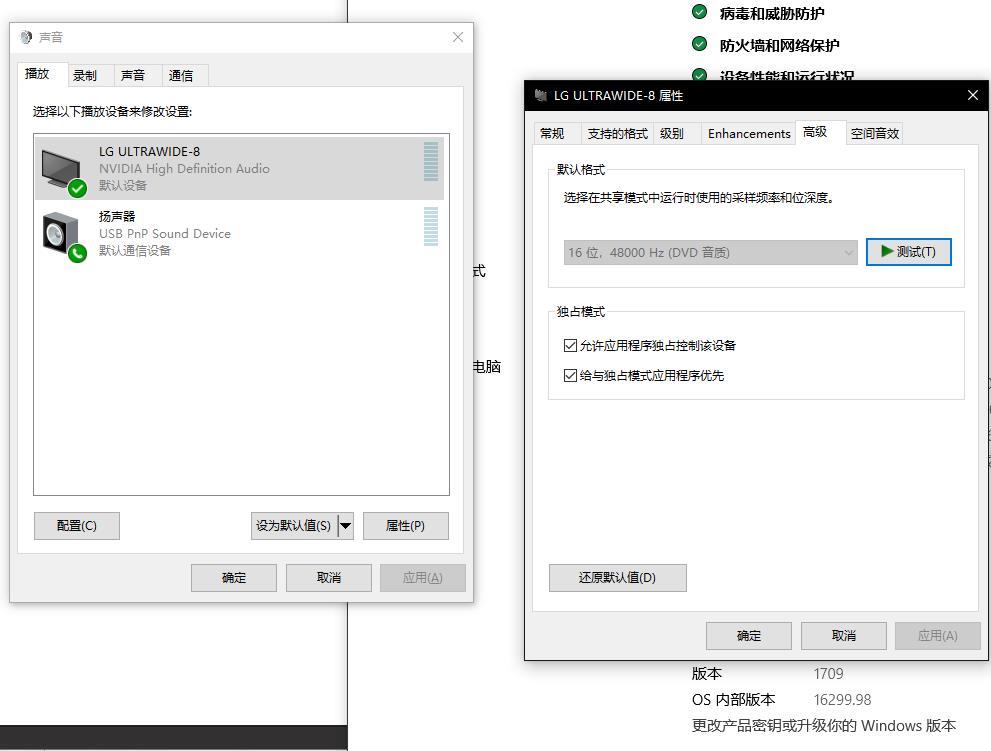Go to 常规 tab in properties
Screen dimensions: 991x751
point(557,133)
